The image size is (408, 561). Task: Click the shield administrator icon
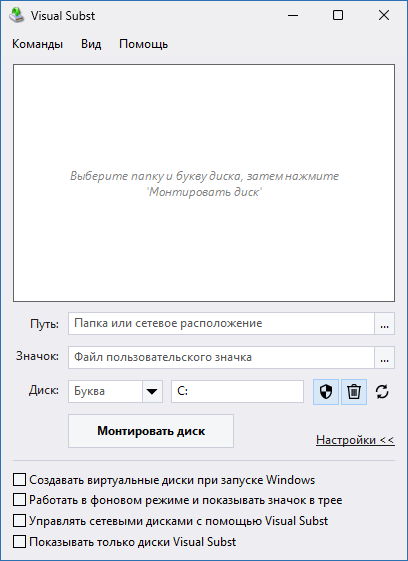[326, 392]
